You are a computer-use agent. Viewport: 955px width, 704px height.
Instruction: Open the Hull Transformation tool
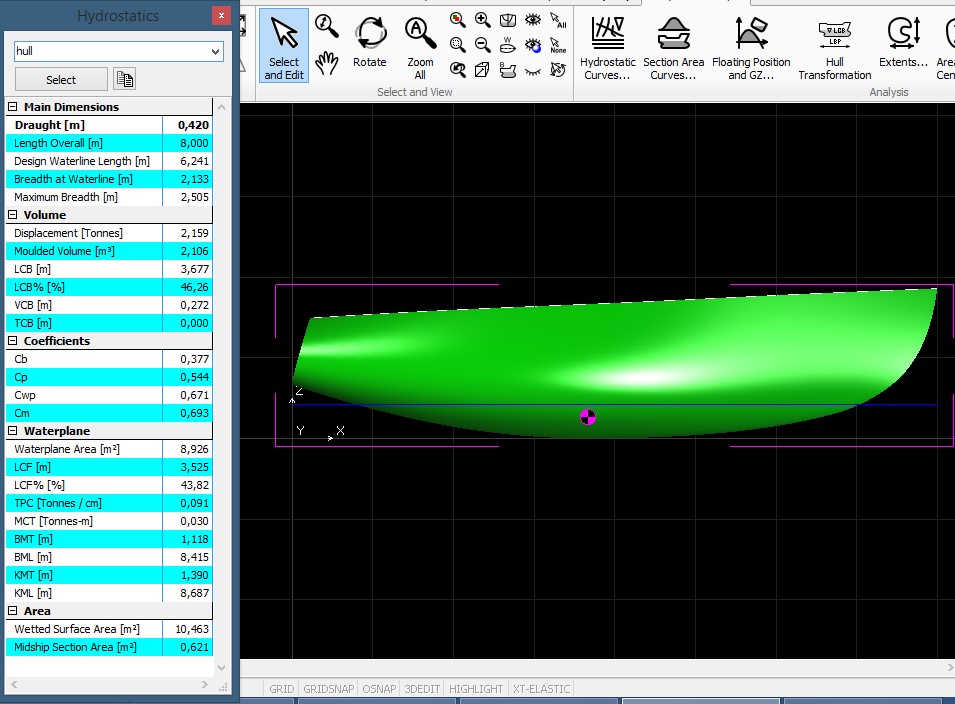[834, 47]
